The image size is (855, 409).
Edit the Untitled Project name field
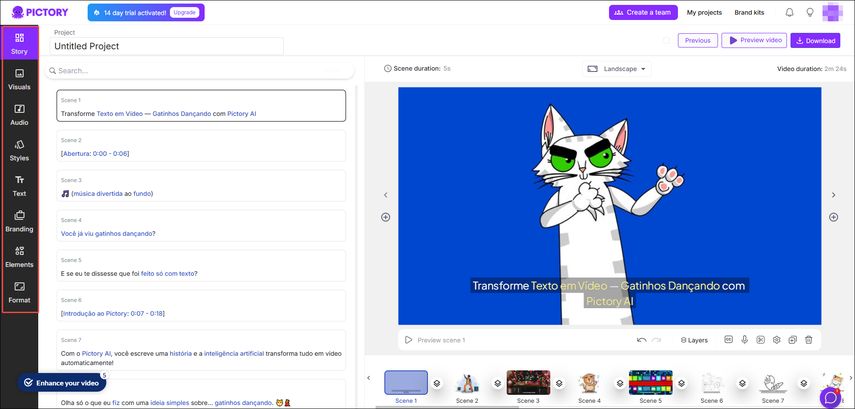(x=166, y=46)
